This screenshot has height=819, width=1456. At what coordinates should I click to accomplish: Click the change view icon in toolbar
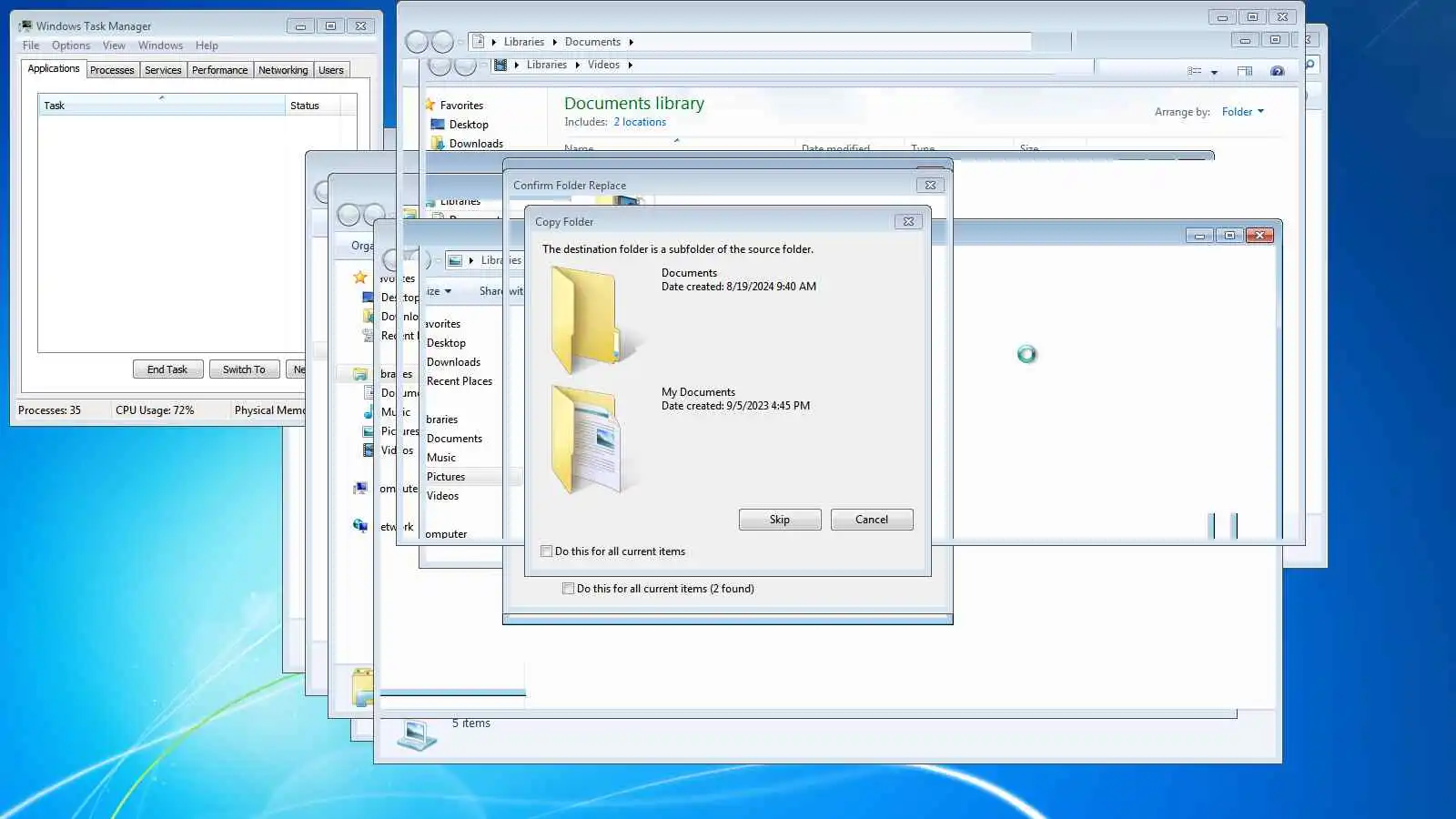1195,71
